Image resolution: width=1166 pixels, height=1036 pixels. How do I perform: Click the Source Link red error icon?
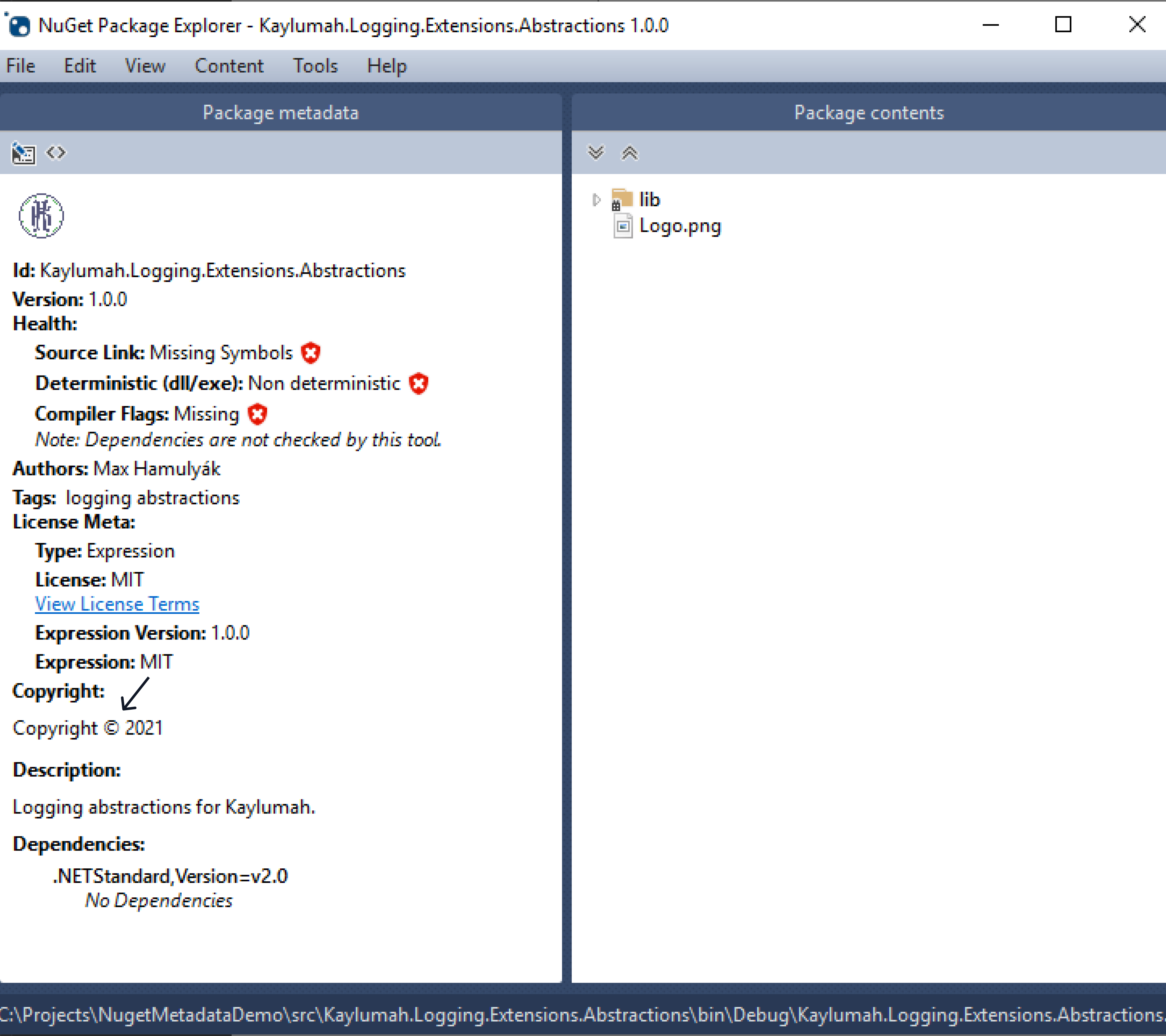click(311, 353)
